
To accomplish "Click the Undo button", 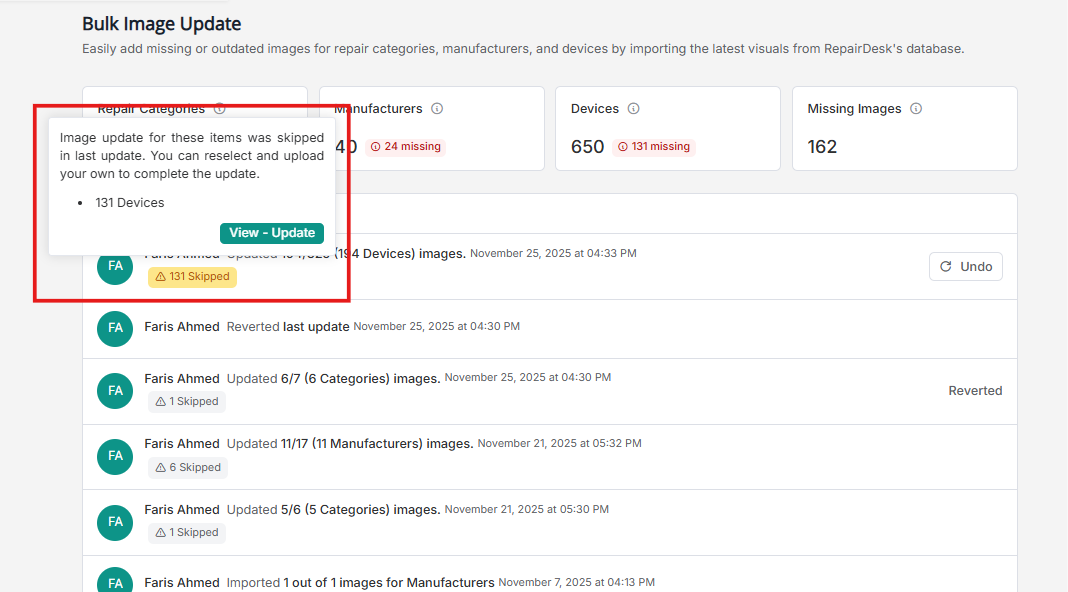I will click(965, 266).
